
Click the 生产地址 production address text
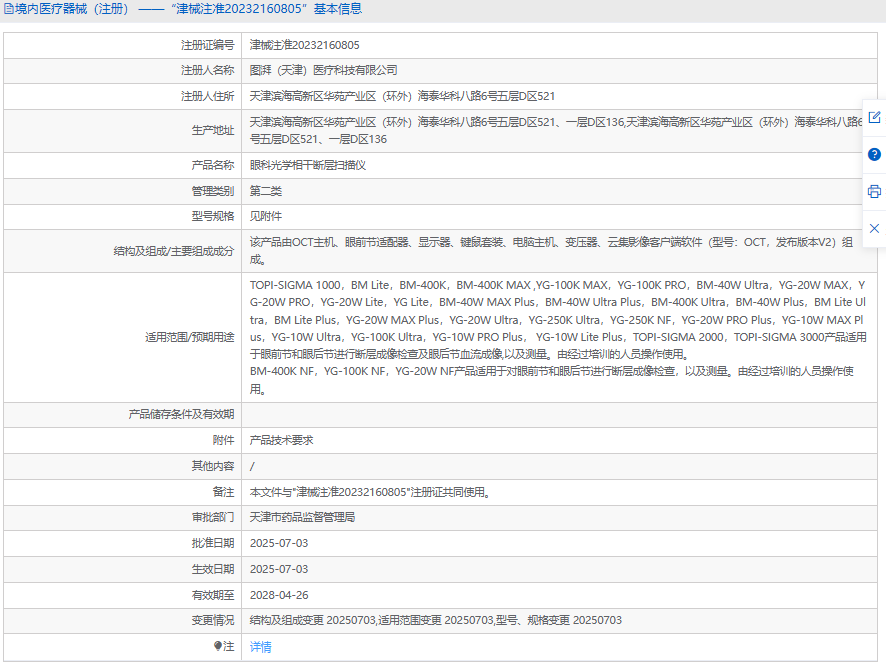pos(557,131)
